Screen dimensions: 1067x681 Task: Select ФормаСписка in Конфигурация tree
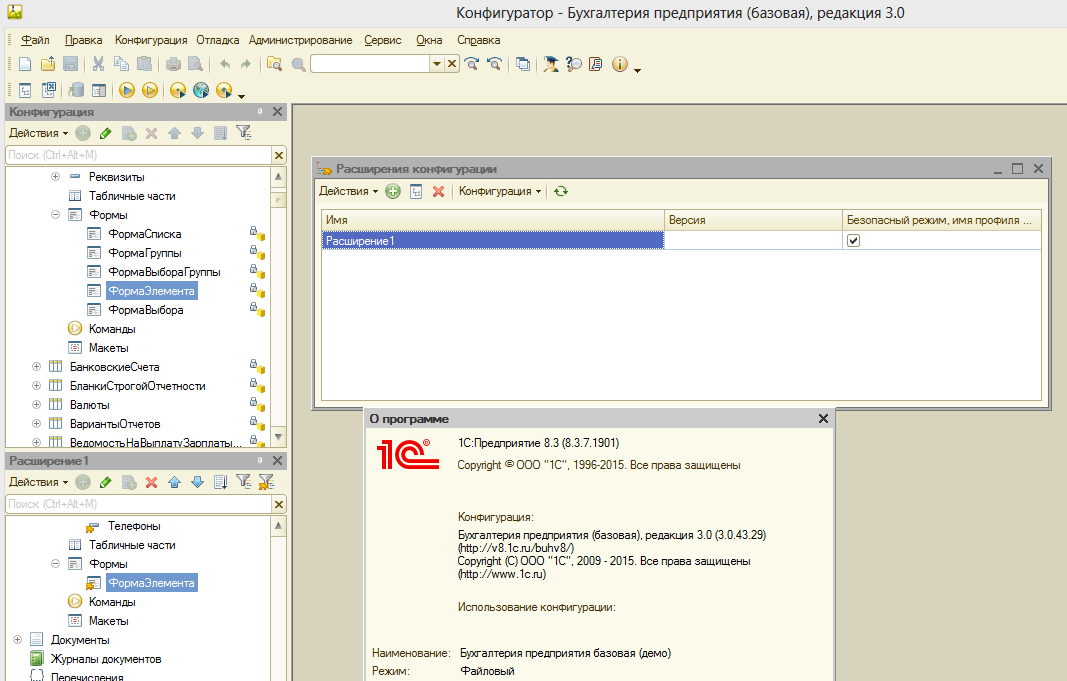(144, 234)
